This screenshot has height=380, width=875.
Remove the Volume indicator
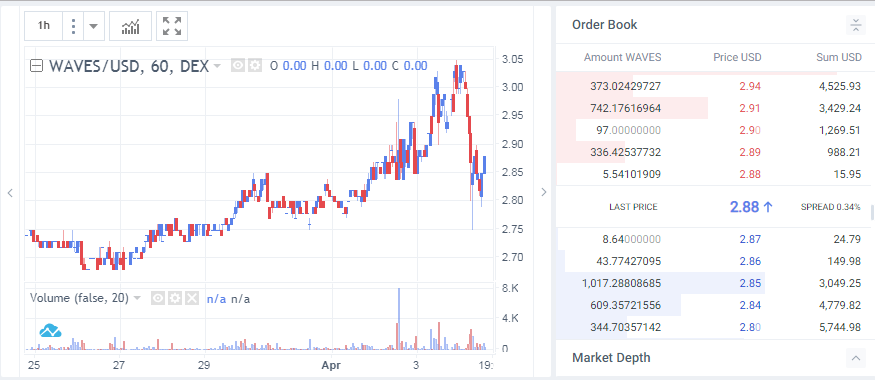pyautogui.click(x=192, y=299)
